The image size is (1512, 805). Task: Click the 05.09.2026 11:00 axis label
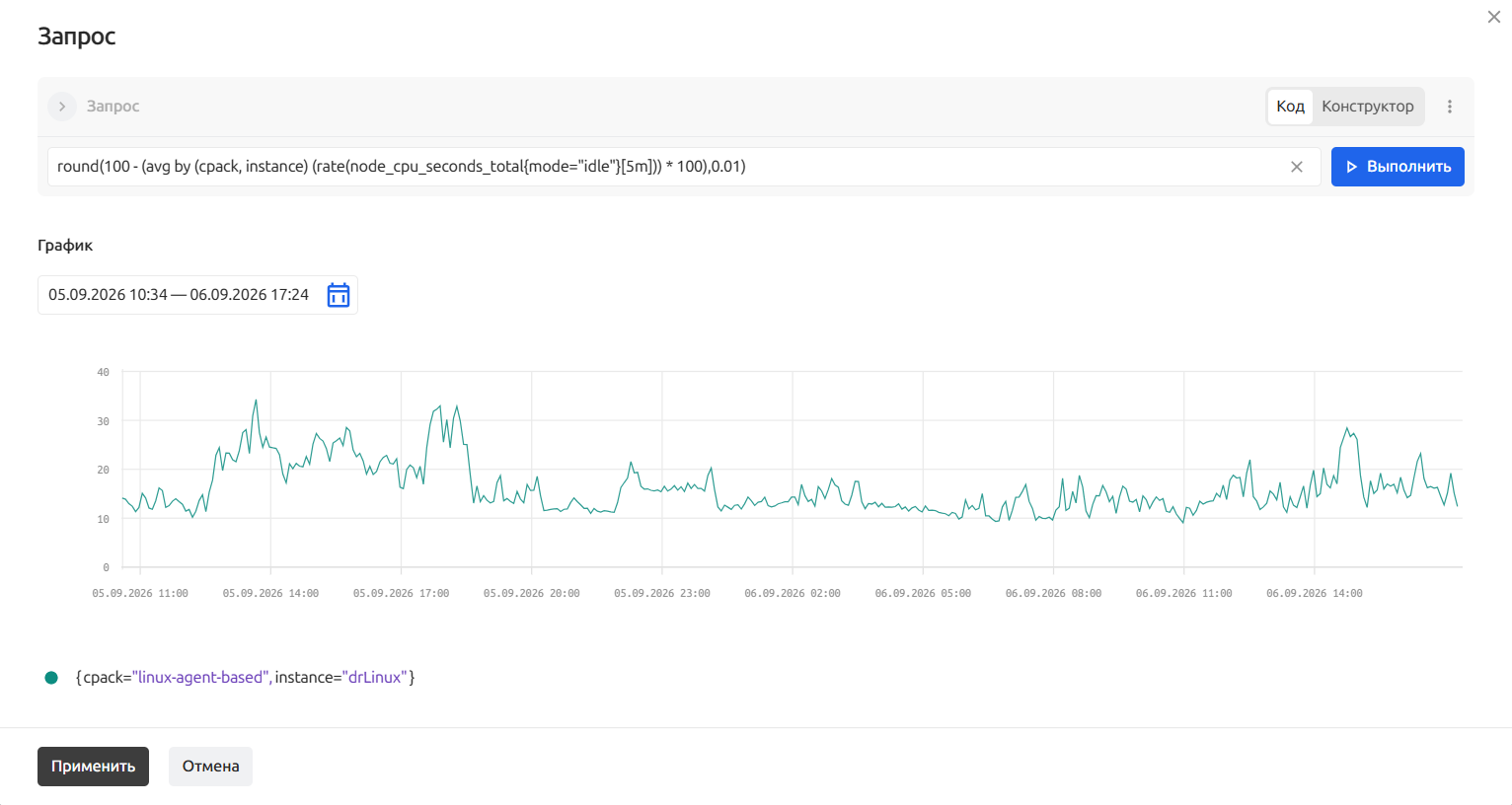point(140,594)
